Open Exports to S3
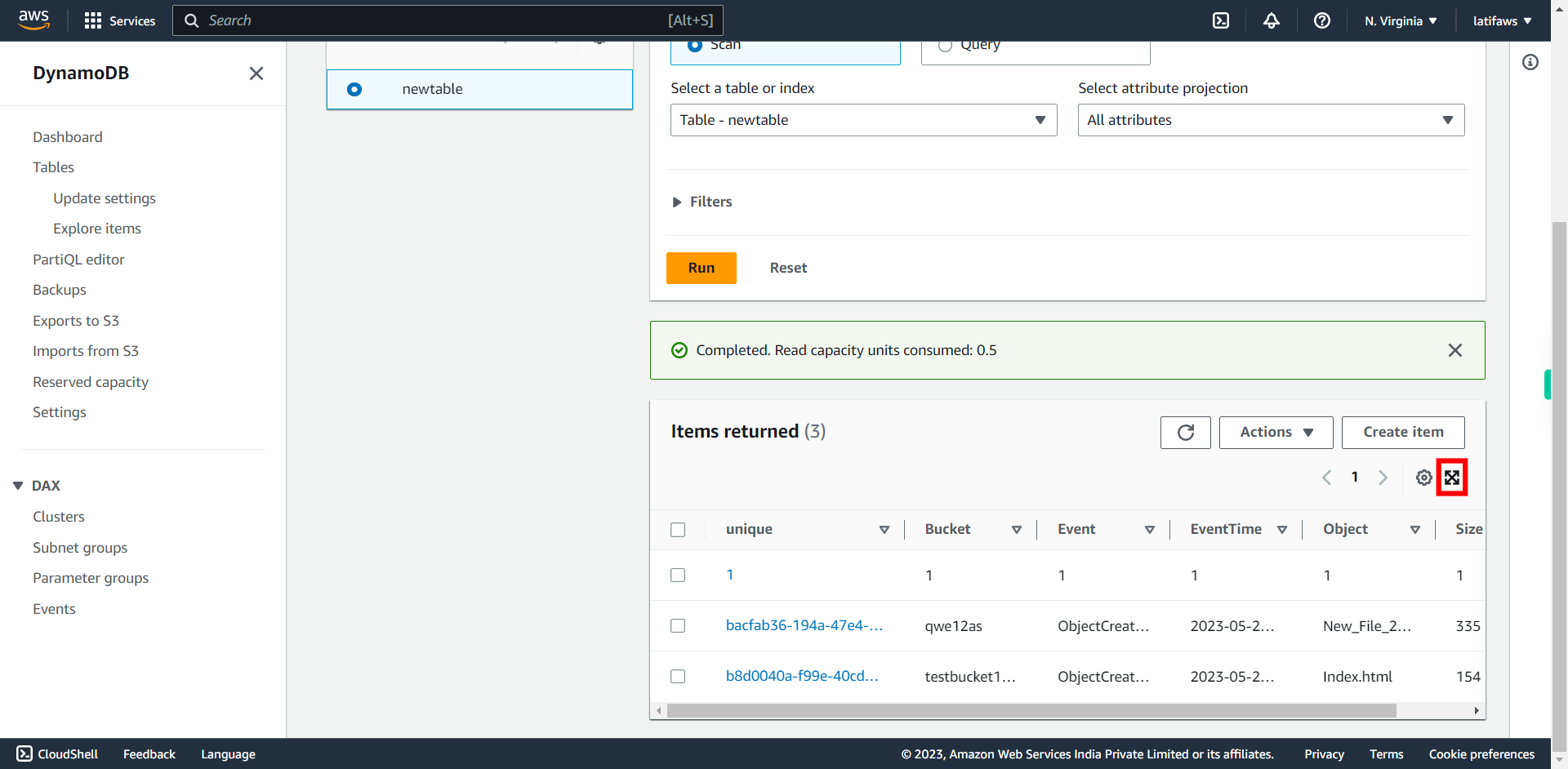The height and width of the screenshot is (769, 1568). [x=76, y=321]
